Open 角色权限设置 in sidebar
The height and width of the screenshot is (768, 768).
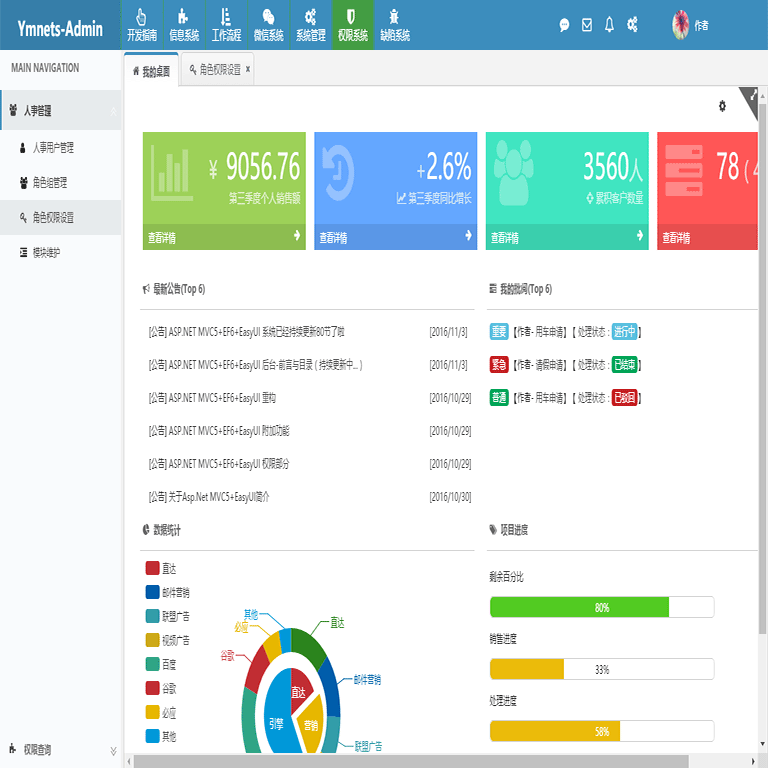tap(61, 217)
